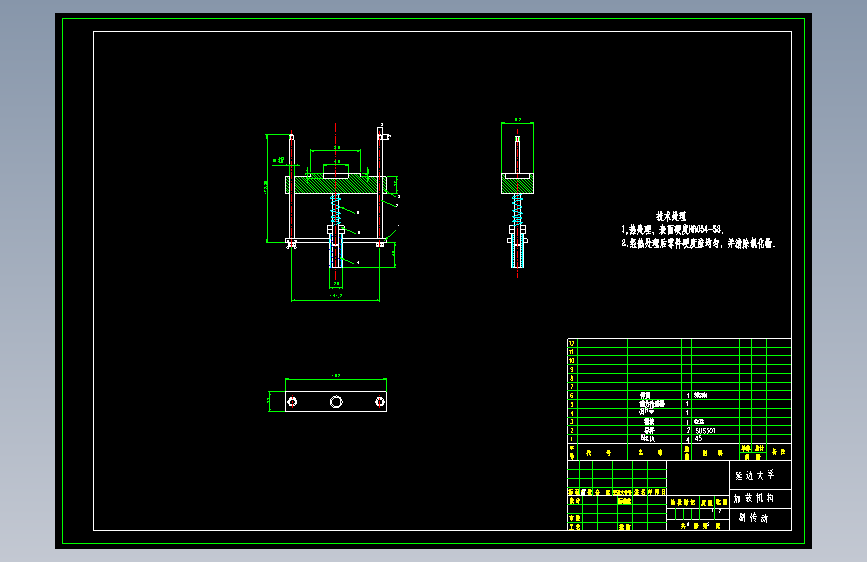Select the right guide rod in front view
867x562 pixels.
click(x=380, y=185)
